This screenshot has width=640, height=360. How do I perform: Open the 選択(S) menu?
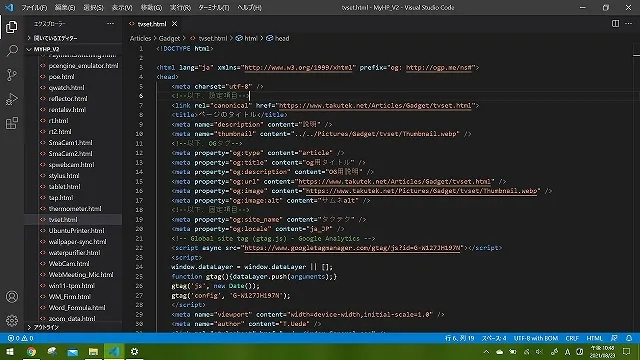(93, 8)
